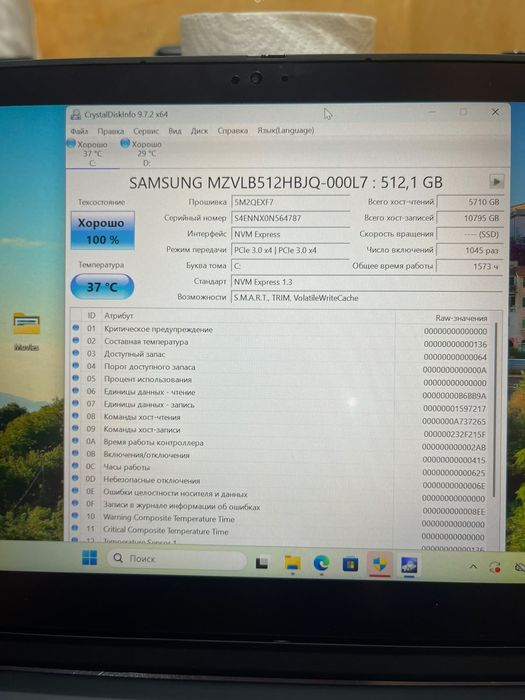Select row 0B Включения/отключения
Screen dimensions: 525x700
281,456
